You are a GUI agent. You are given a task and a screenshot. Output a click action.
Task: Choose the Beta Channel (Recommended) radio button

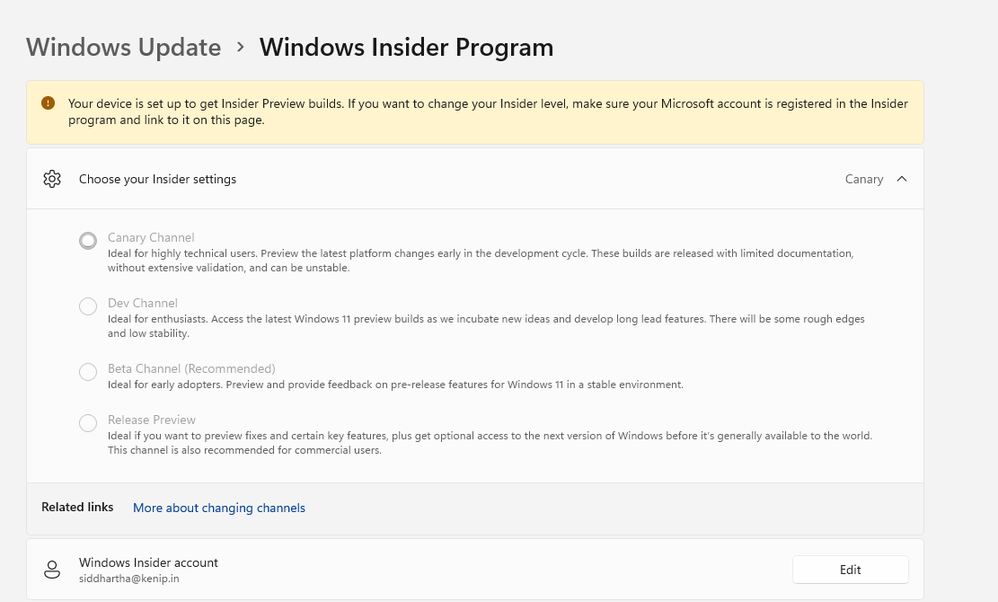pyautogui.click(x=88, y=372)
